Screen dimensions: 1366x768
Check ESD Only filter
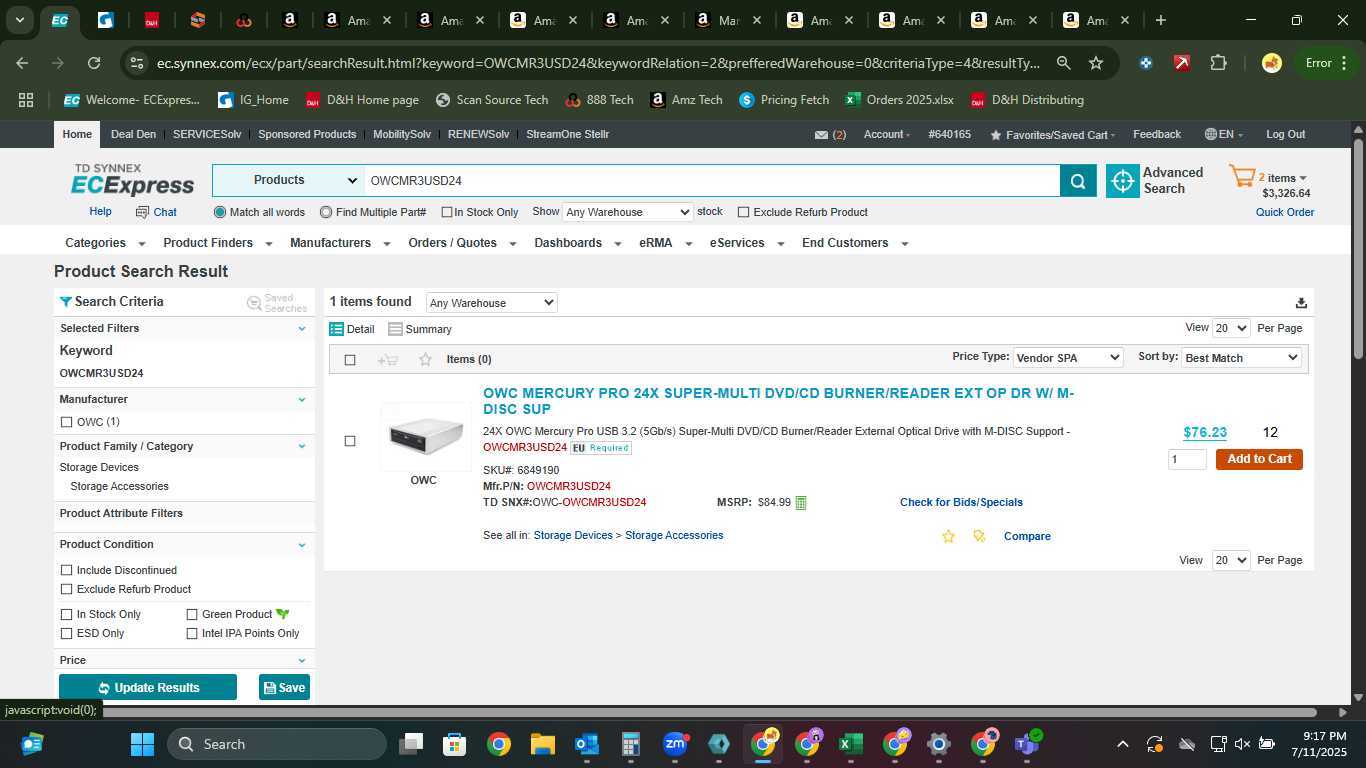[x=67, y=633]
